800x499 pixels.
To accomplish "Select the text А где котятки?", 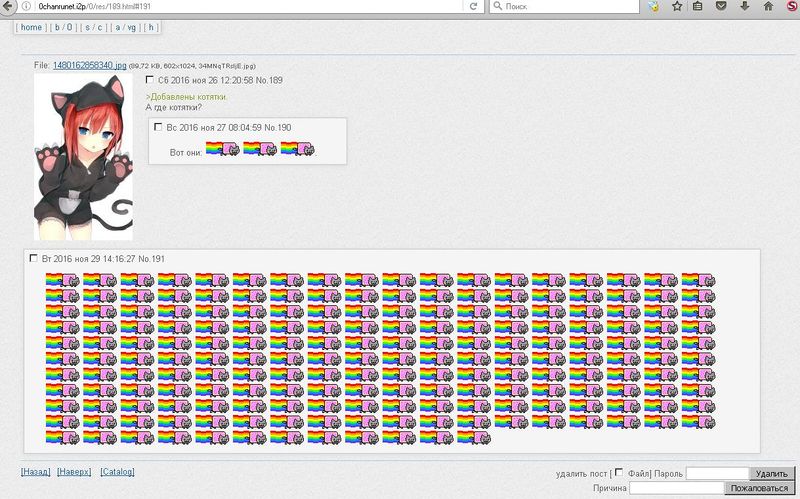I will click(x=173, y=107).
